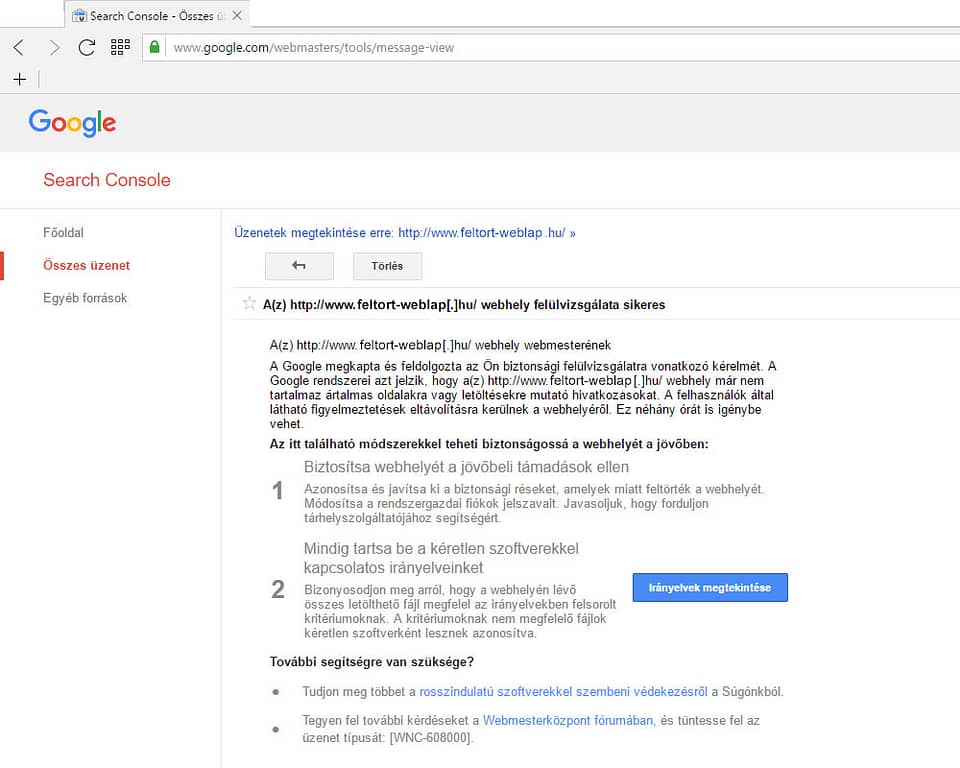Open Főoldal in the sidebar
The image size is (960, 768).
pyautogui.click(x=63, y=233)
